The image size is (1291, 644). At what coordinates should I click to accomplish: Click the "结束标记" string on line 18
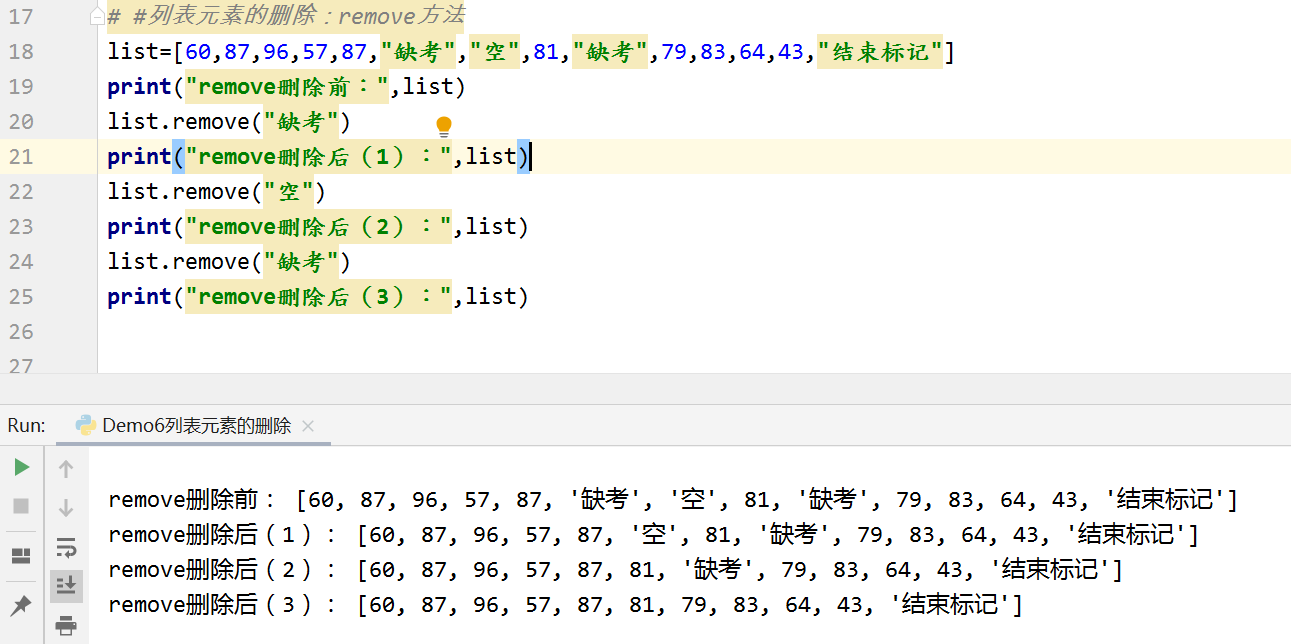point(880,52)
